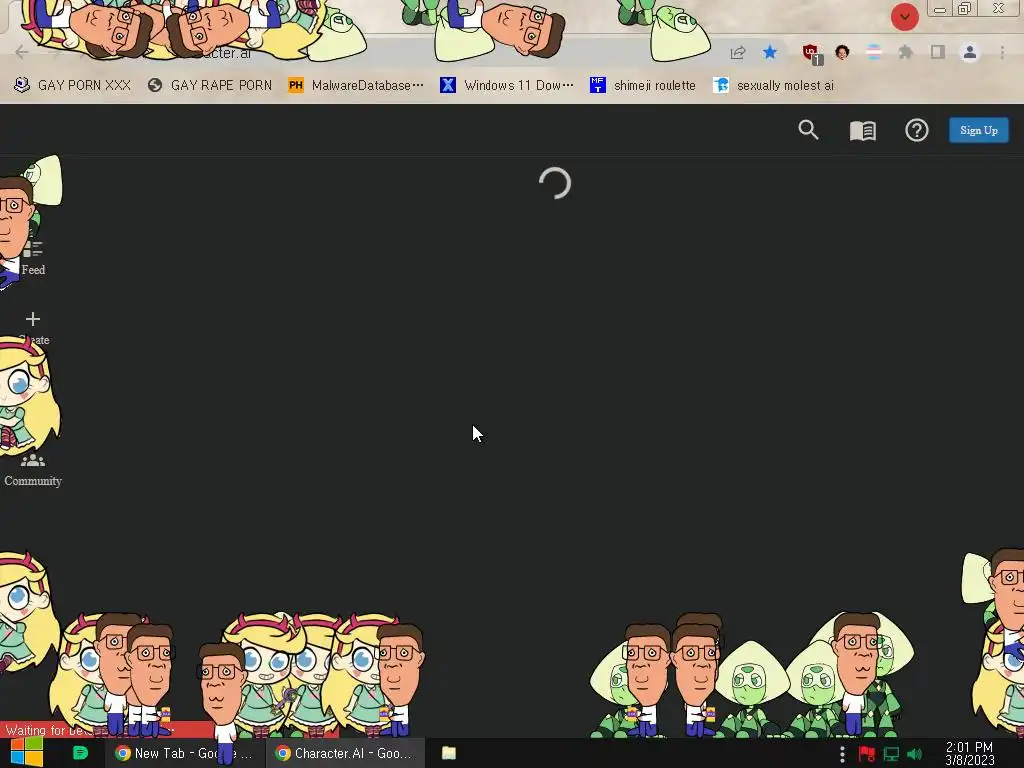This screenshot has width=1024, height=768.
Task: Open the Community sidebar item
Action: 33,471
